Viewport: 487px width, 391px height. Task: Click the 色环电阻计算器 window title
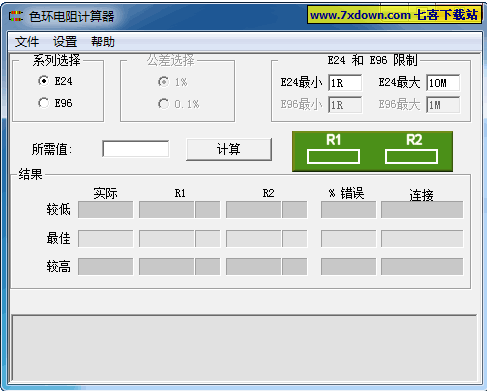click(x=72, y=16)
